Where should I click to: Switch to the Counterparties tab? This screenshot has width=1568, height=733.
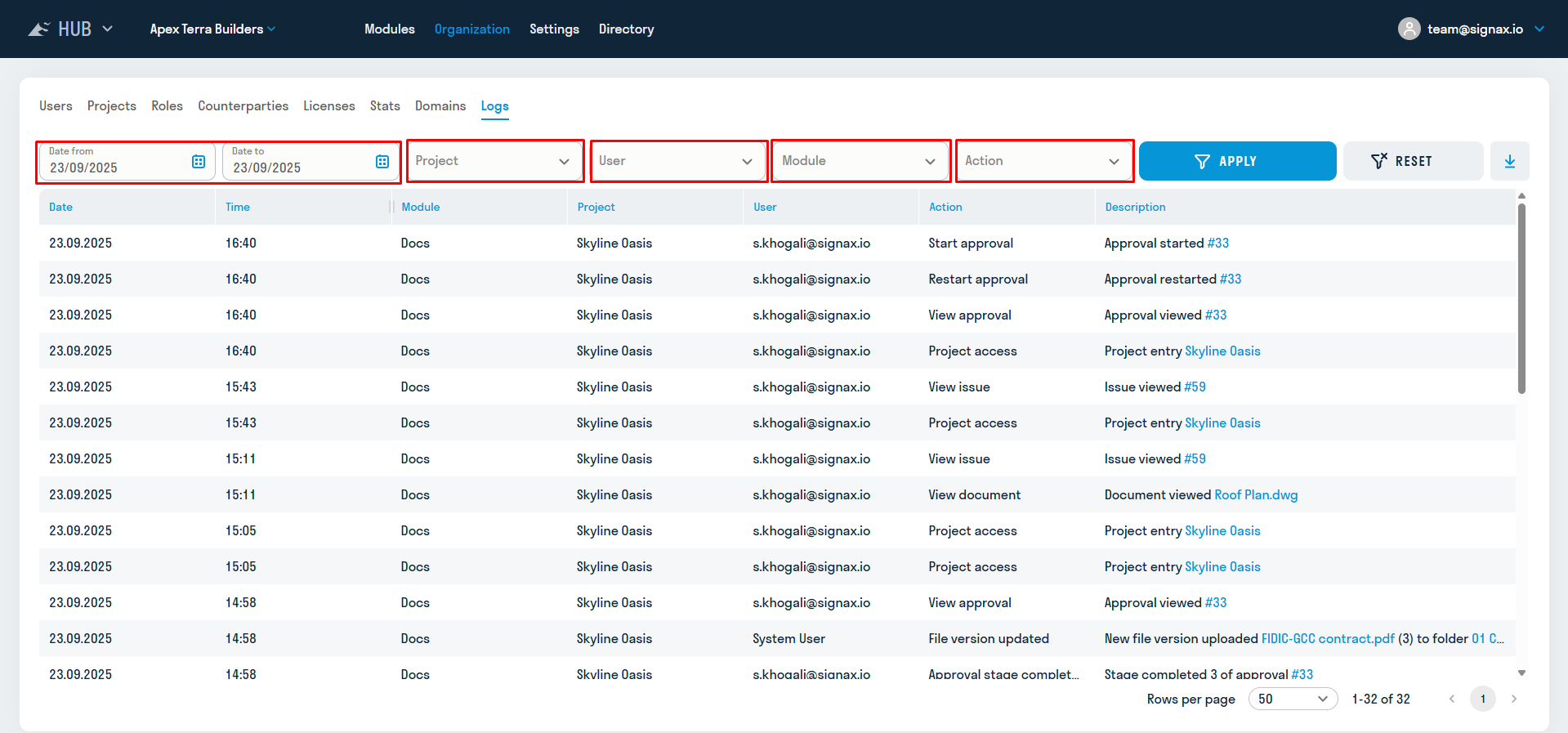[243, 106]
